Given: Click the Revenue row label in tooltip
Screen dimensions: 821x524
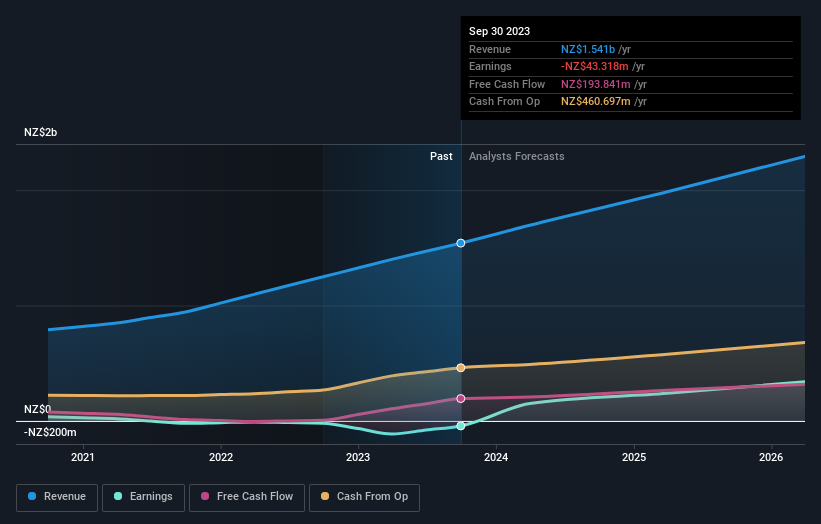Looking at the screenshot, I should (x=490, y=49).
